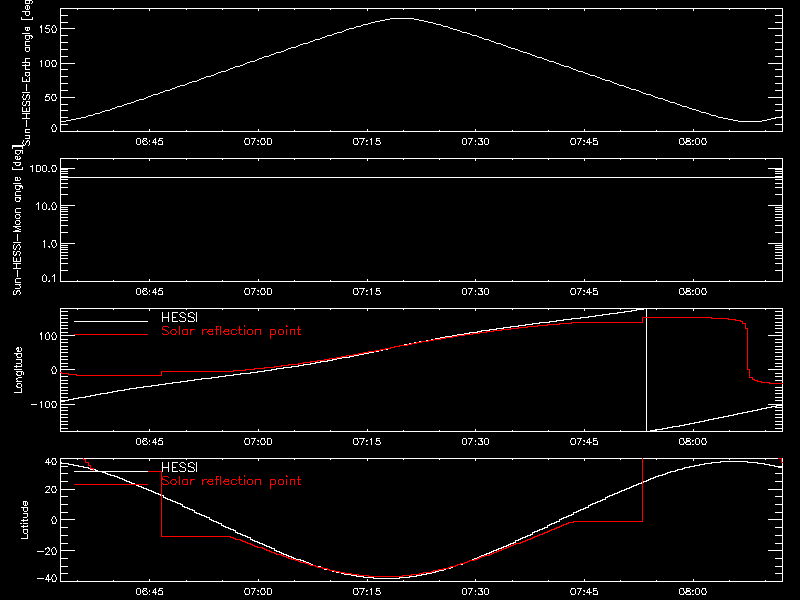Click the -100 tick on Longitude axis

44,405
